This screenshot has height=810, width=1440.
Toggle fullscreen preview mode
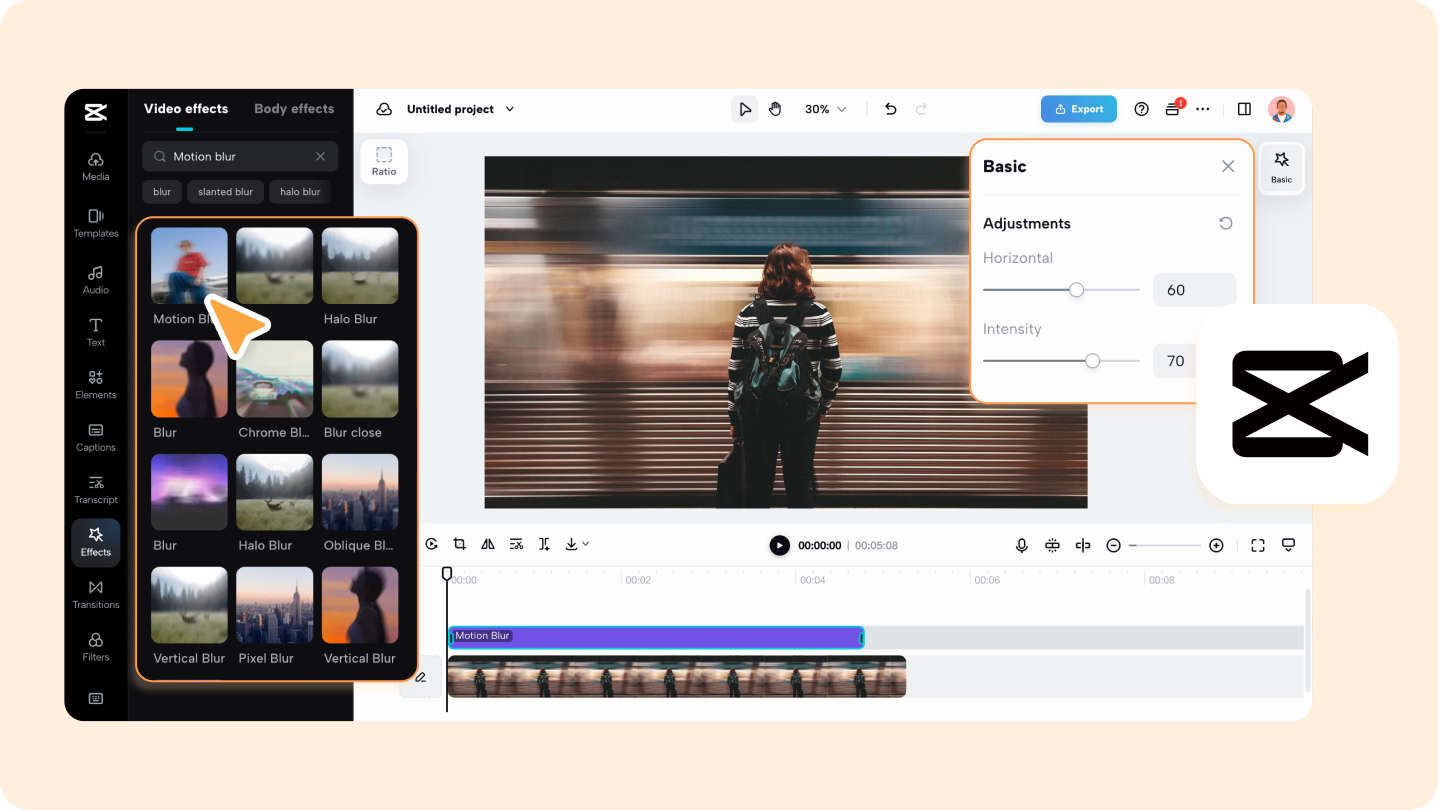click(1257, 545)
